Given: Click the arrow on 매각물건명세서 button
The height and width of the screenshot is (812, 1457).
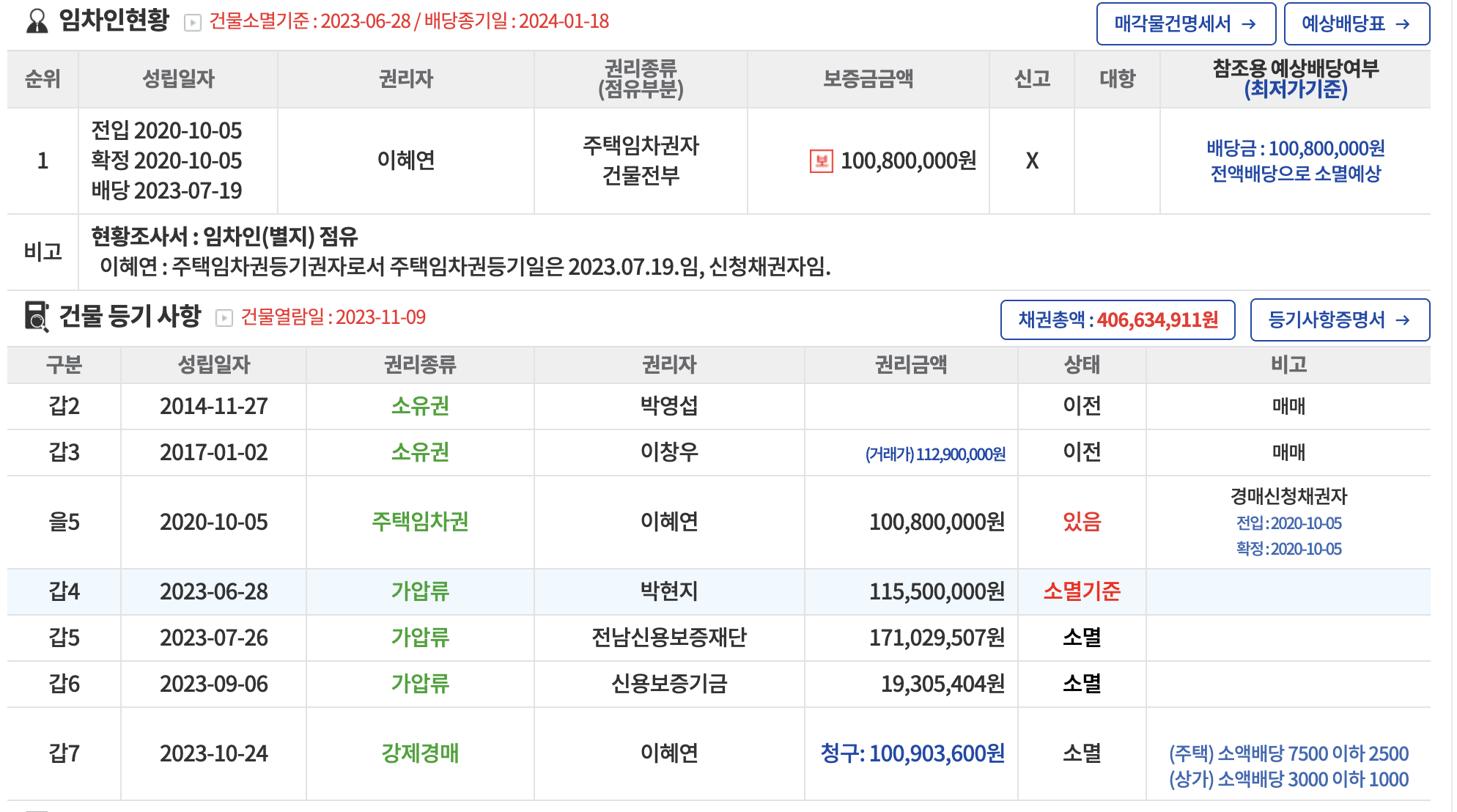Looking at the screenshot, I should point(1249,24).
